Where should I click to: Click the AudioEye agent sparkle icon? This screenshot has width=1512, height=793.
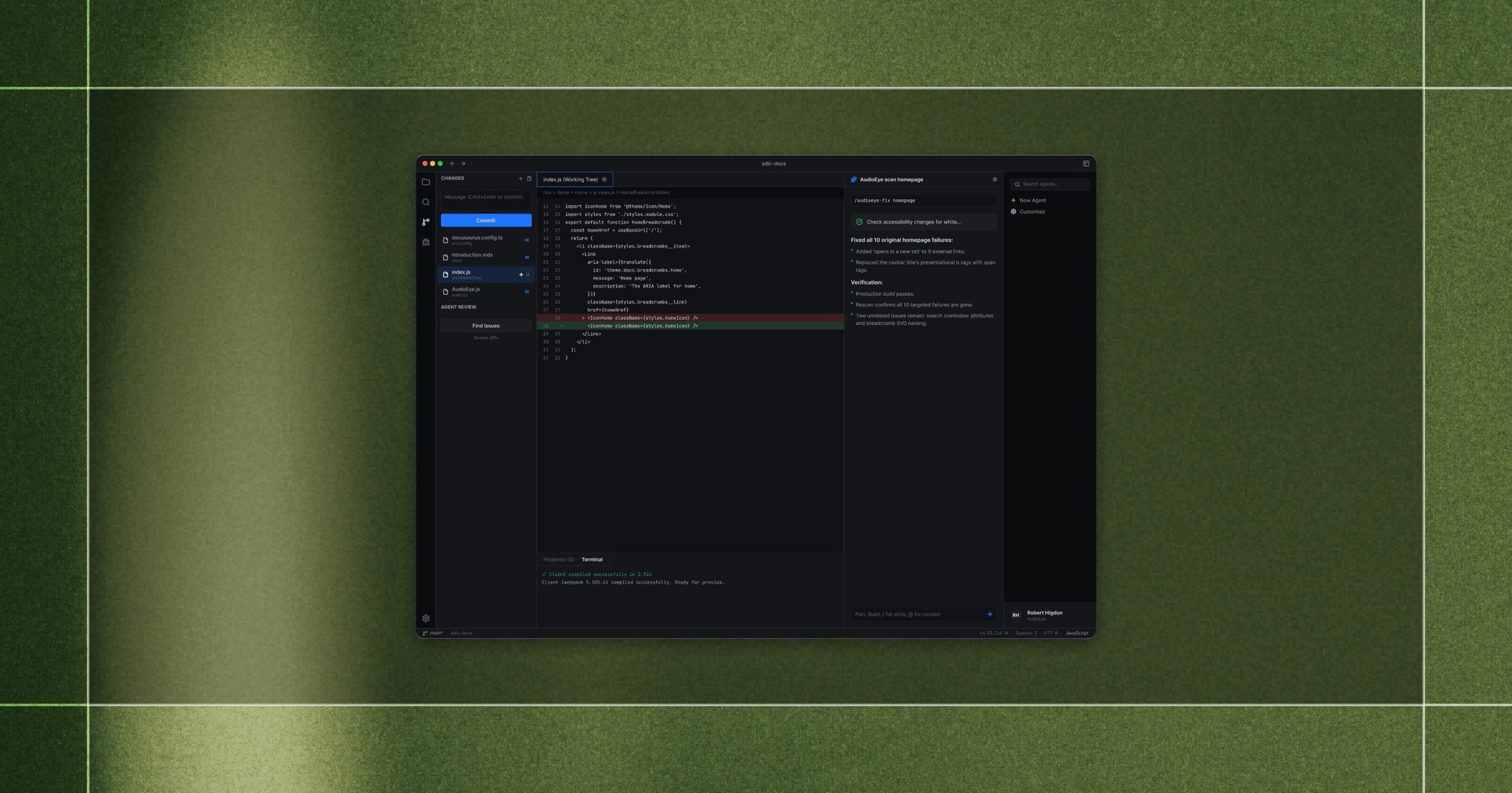(x=854, y=179)
